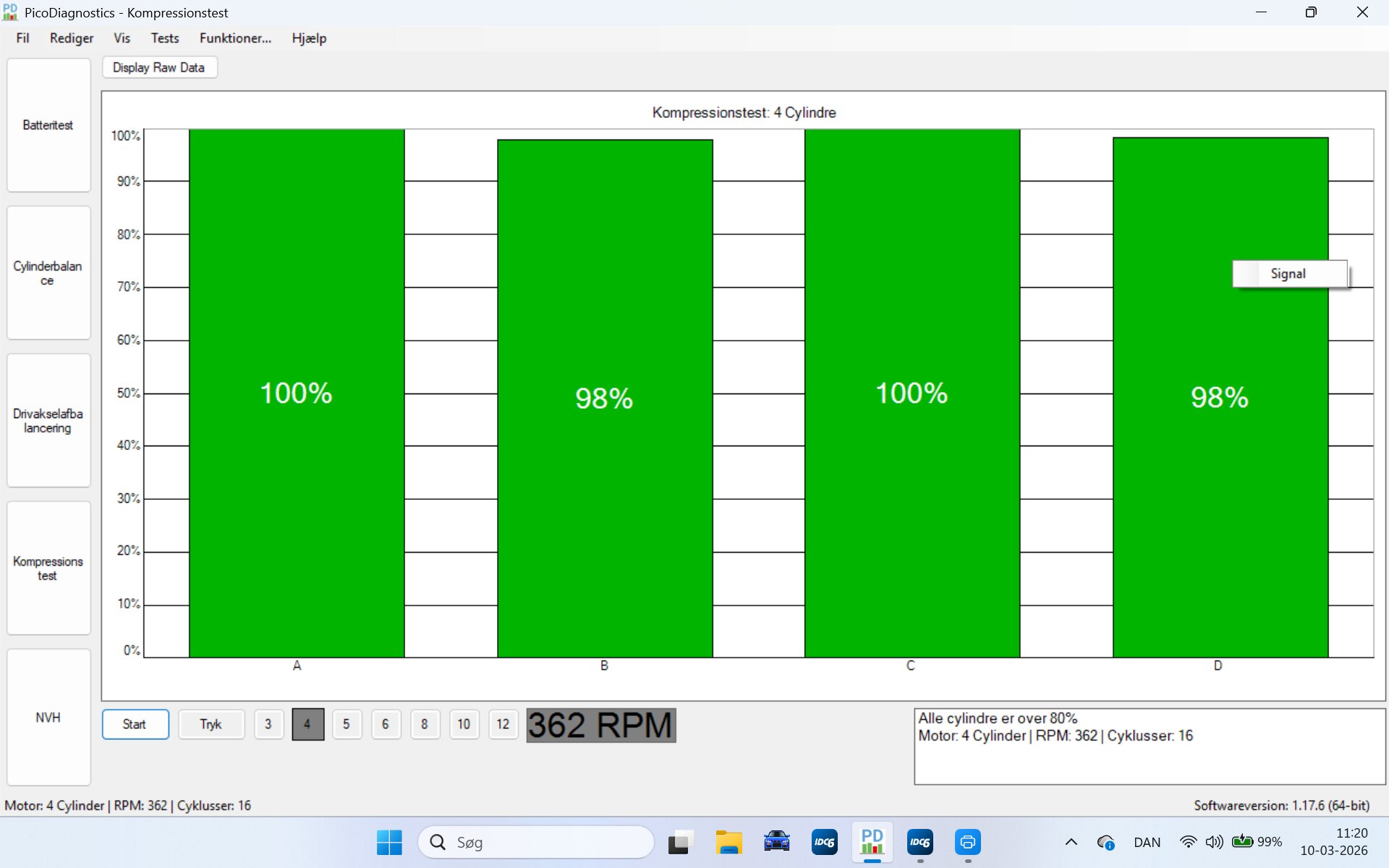
Task: Open the NVH test module
Action: [48, 717]
